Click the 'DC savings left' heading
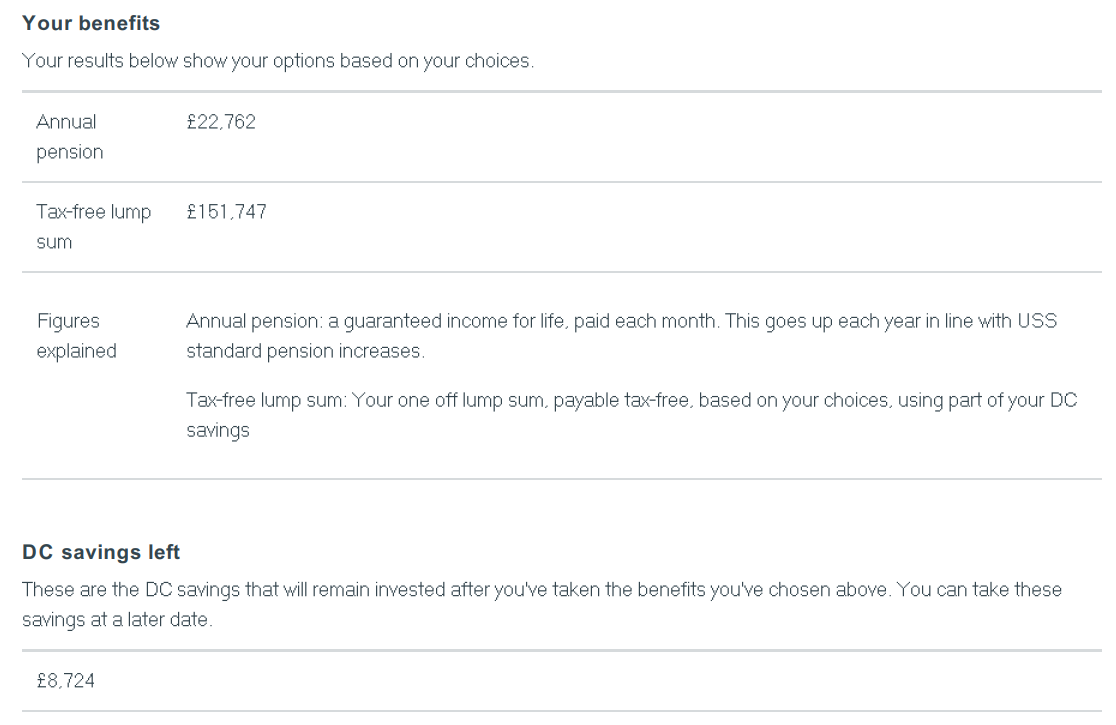 pos(101,552)
